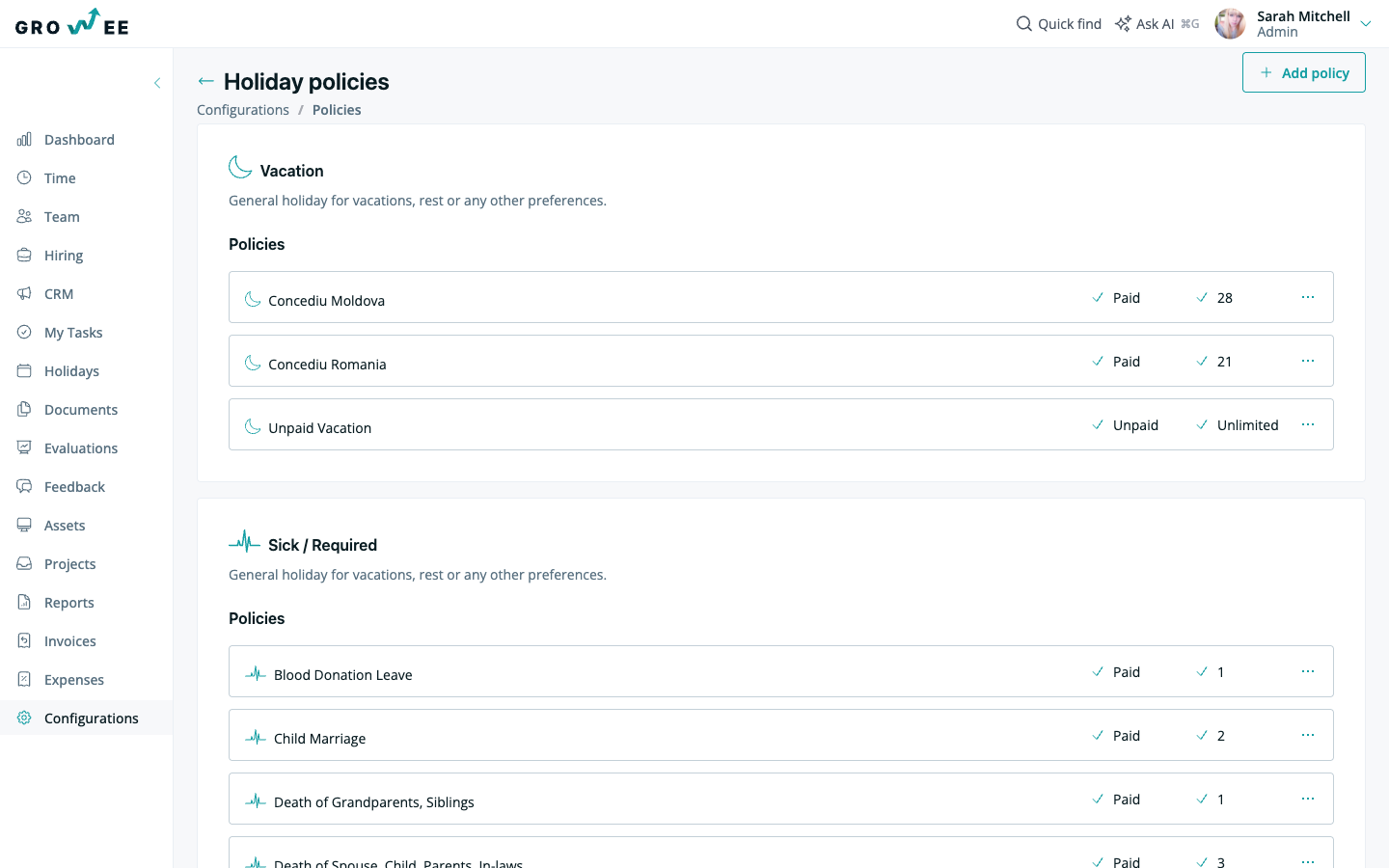The image size is (1389, 868).
Task: Open the Holidays calendar icon
Action: point(24,370)
